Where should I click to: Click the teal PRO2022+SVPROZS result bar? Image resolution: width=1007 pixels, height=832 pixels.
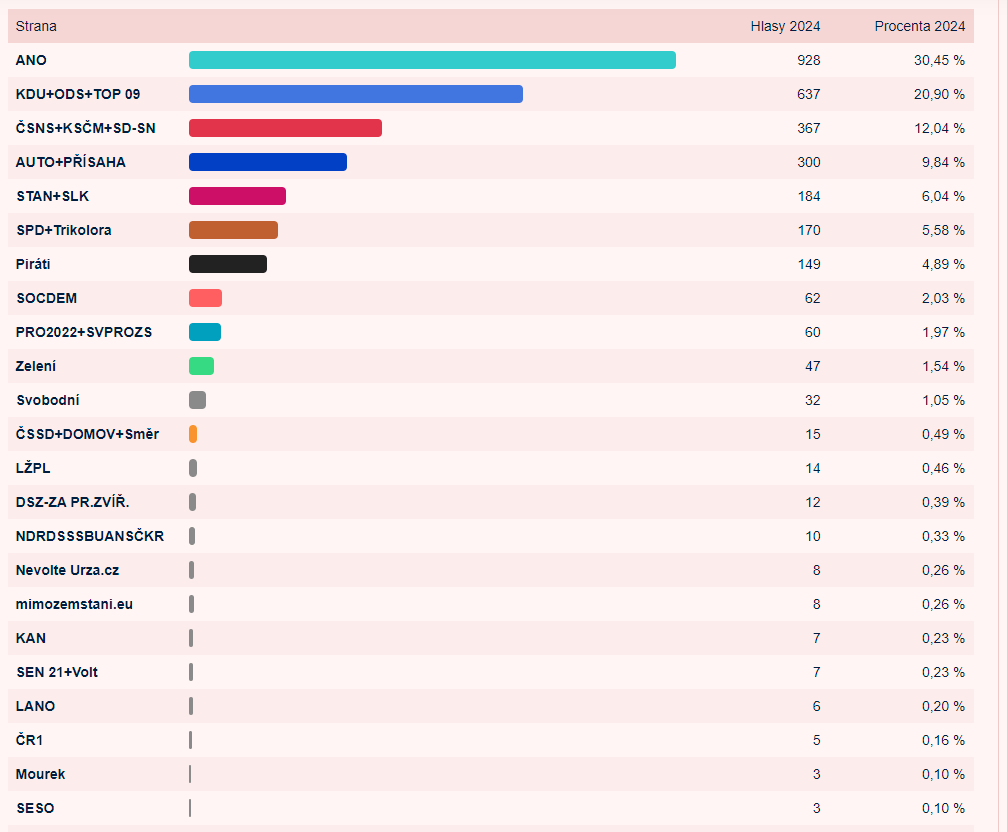(205, 333)
